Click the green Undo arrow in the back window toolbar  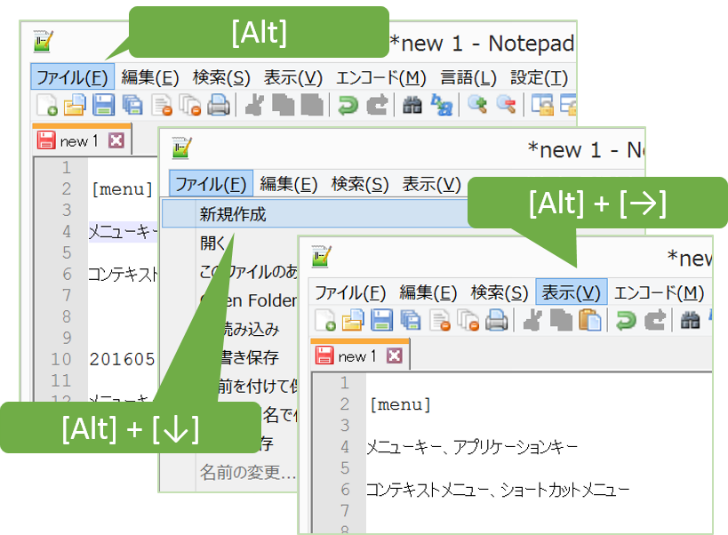[x=348, y=105]
